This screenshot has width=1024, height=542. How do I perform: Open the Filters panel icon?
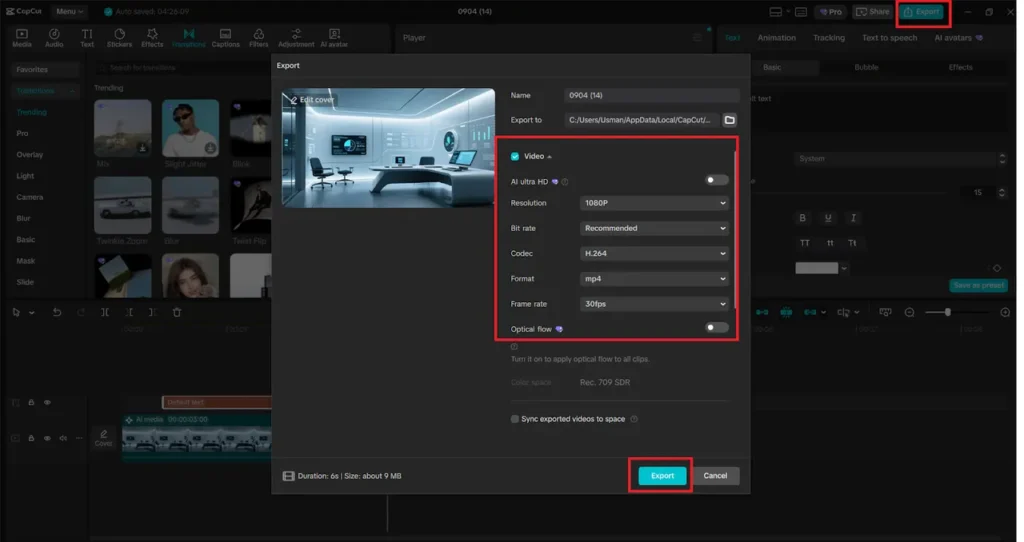point(259,38)
